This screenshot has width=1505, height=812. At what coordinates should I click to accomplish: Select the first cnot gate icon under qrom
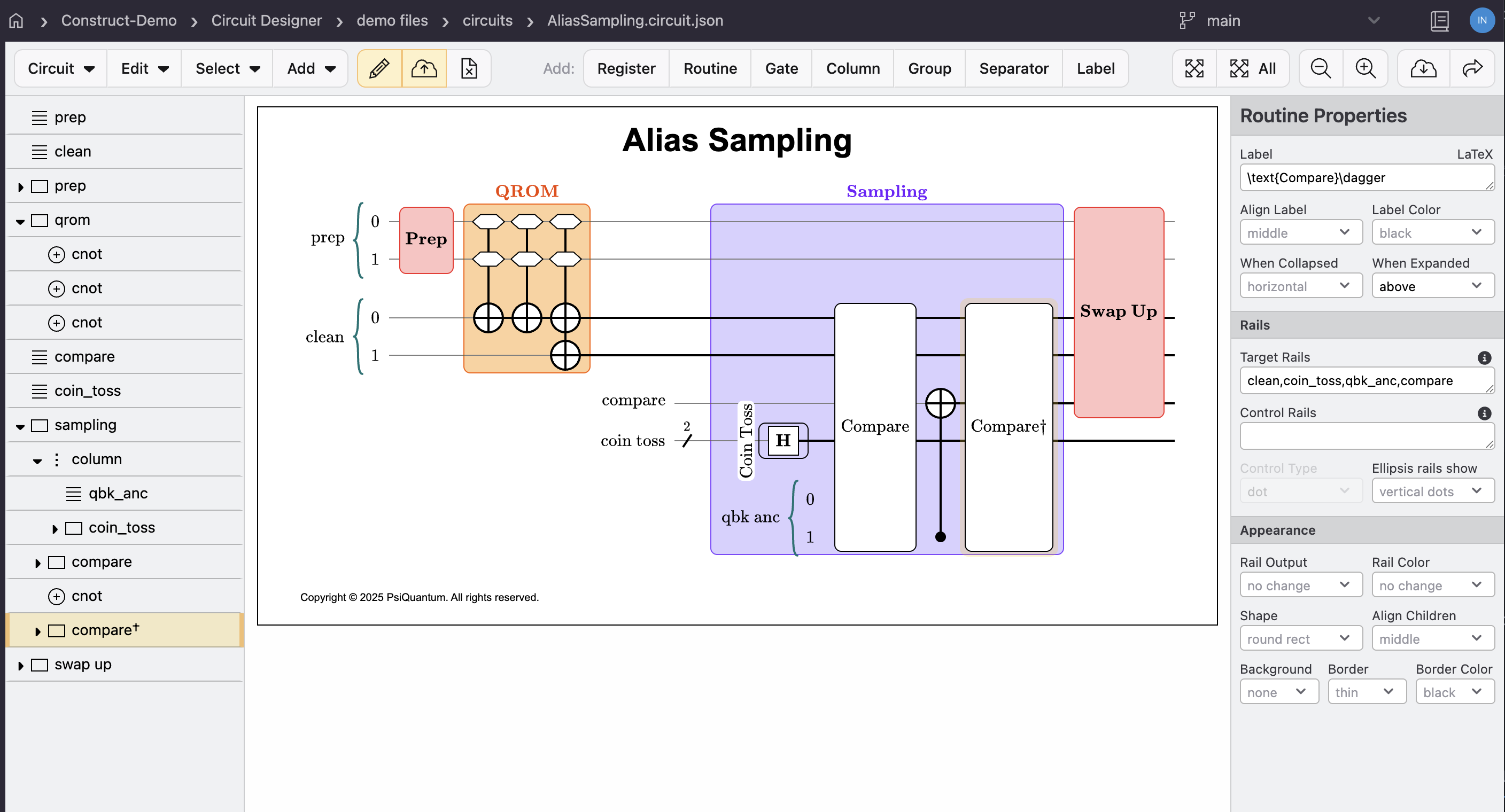57,255
